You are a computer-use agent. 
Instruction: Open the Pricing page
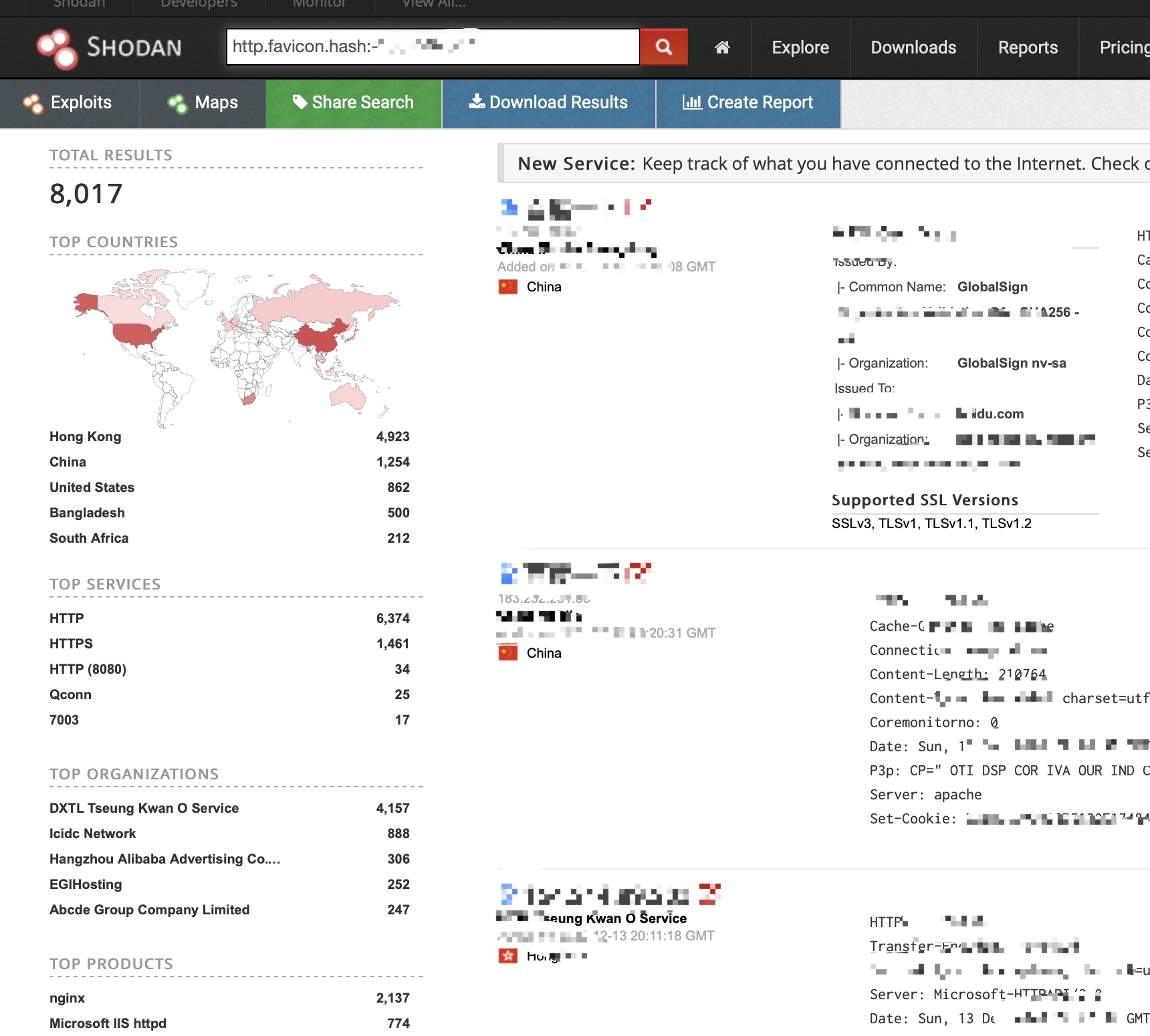click(1124, 47)
